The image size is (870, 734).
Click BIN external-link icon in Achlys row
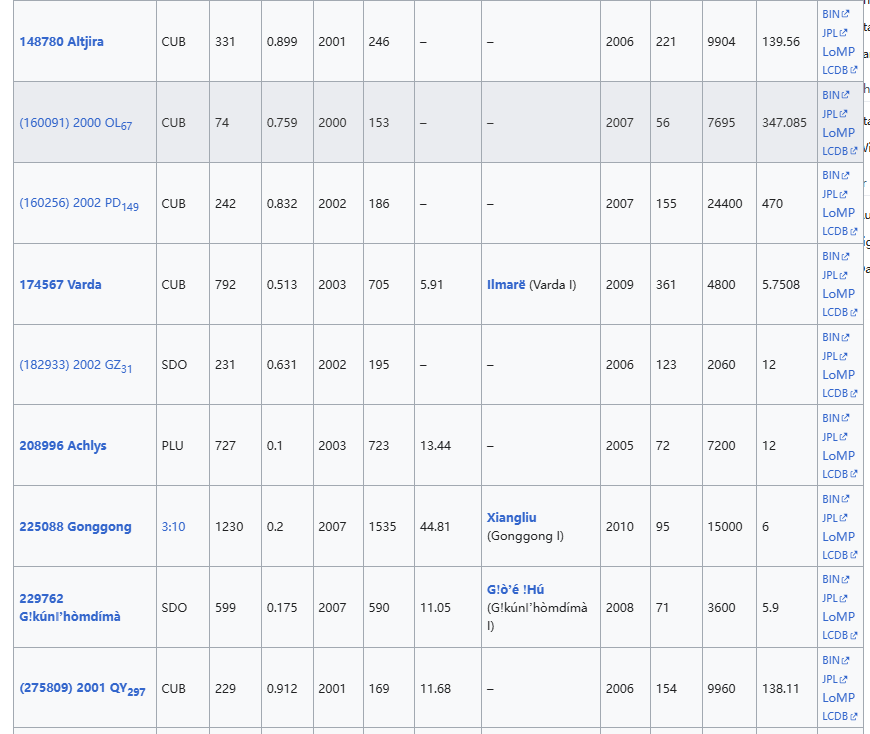pos(844,418)
